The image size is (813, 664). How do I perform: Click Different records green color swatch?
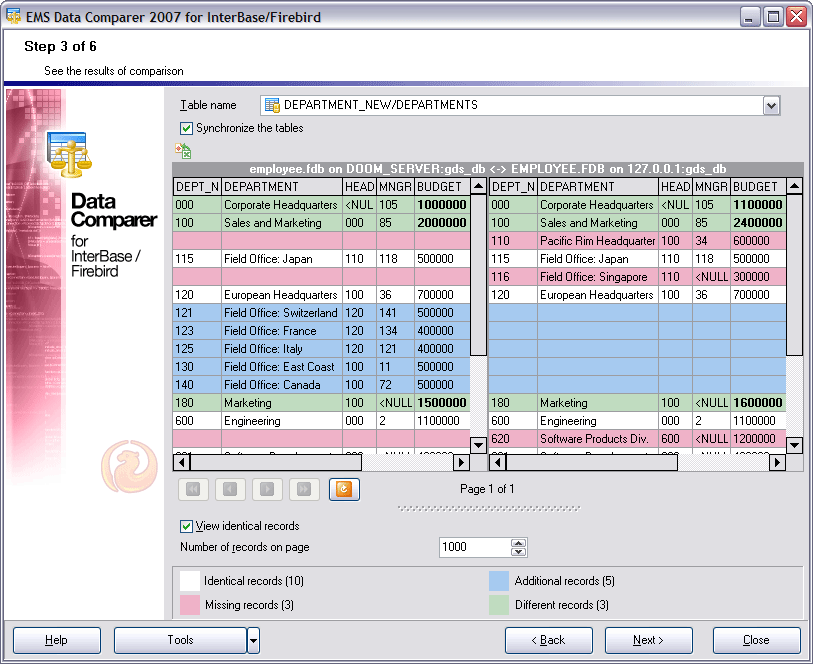[499, 605]
